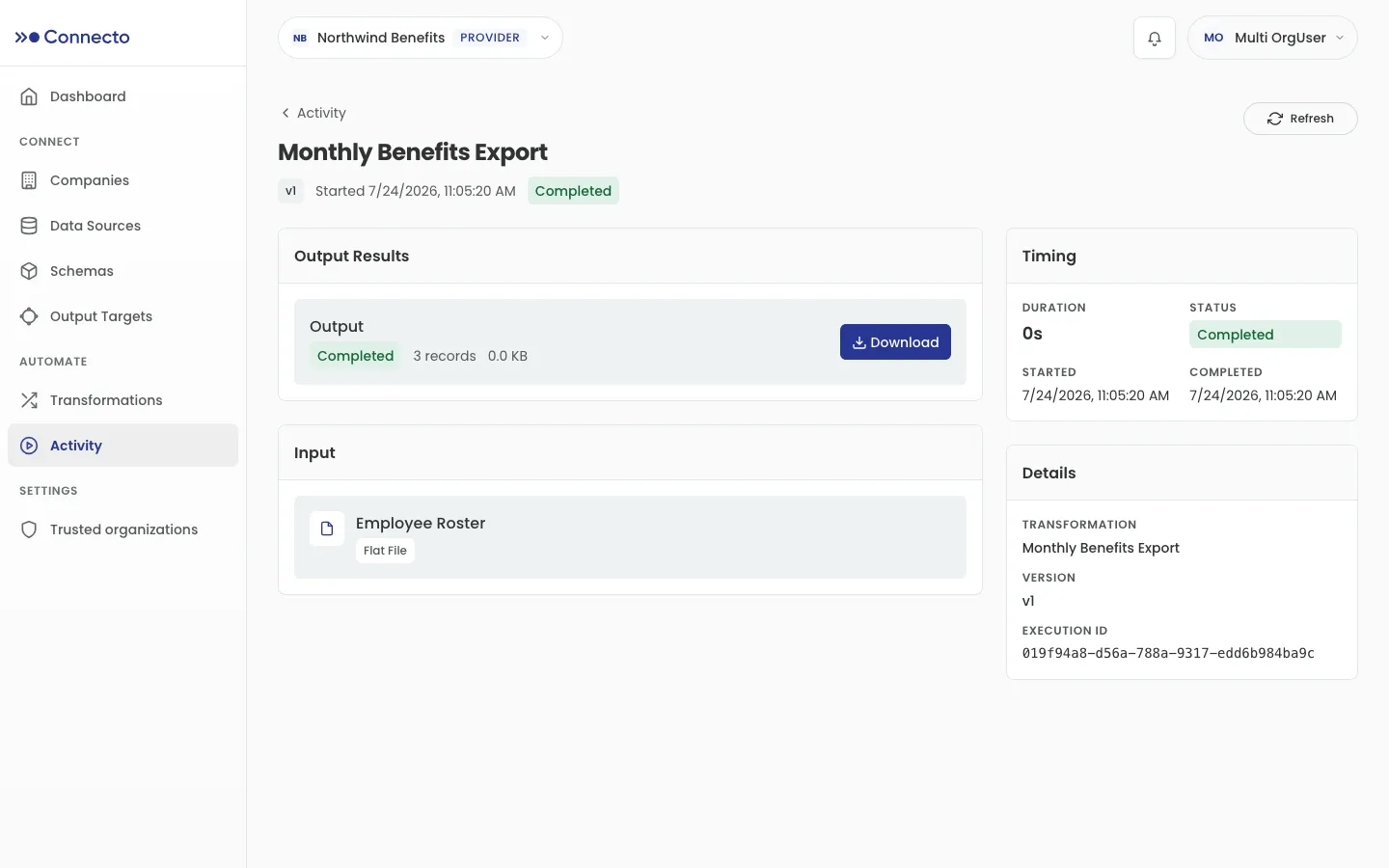Open Companies page

(x=123, y=180)
